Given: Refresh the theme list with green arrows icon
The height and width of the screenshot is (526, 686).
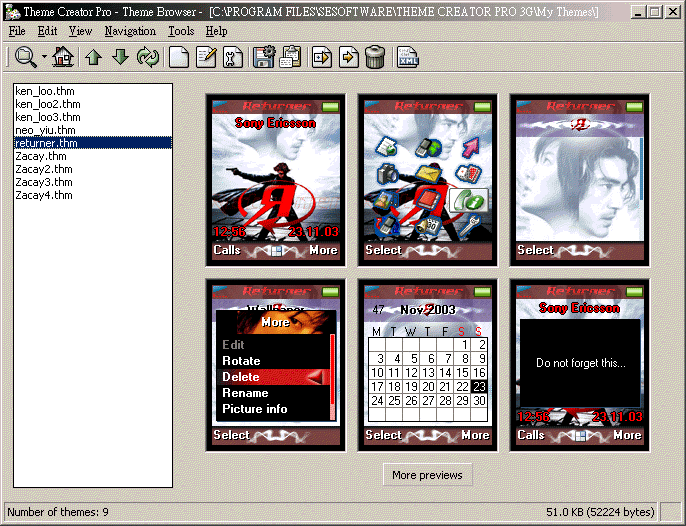Looking at the screenshot, I should click(147, 57).
